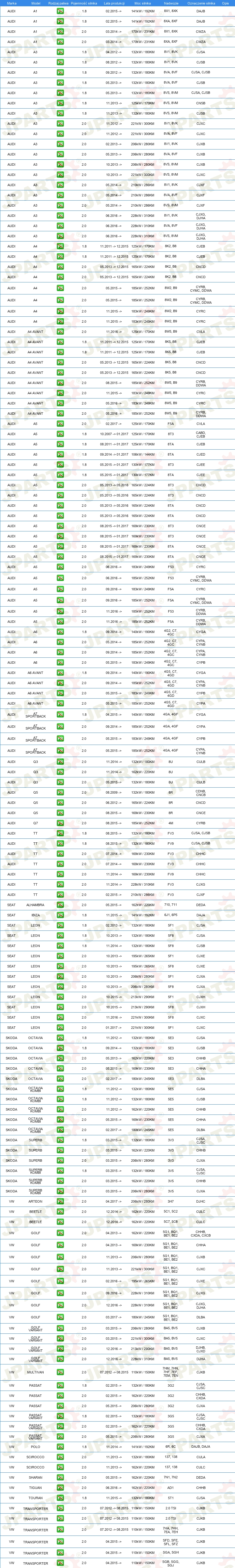Click fuel icon in SEAT IBIZA row
Screen dimensions: 235x1568
coord(60,915)
